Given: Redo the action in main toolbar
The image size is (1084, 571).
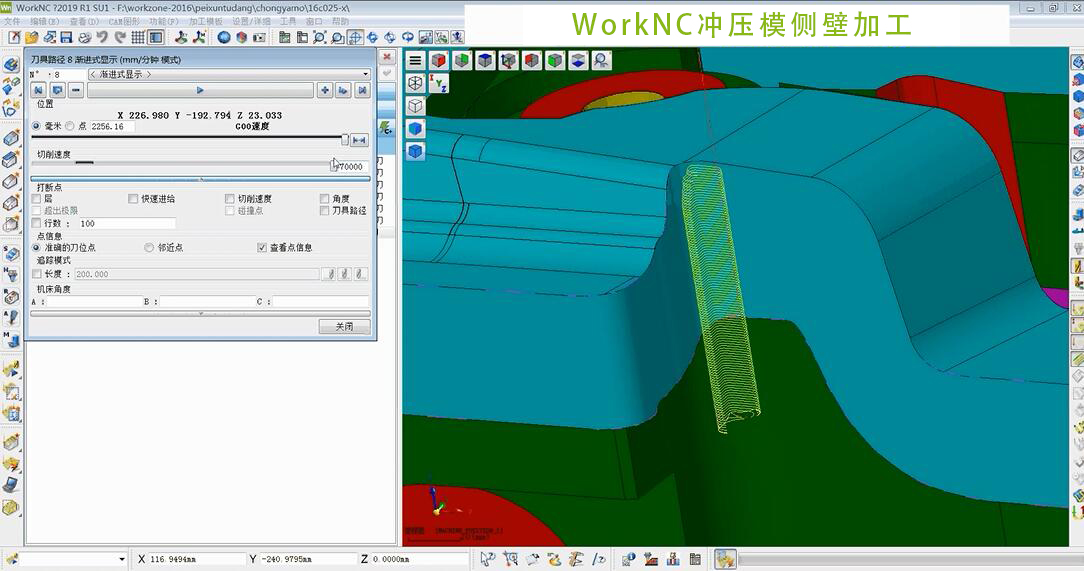Looking at the screenshot, I should (x=120, y=37).
